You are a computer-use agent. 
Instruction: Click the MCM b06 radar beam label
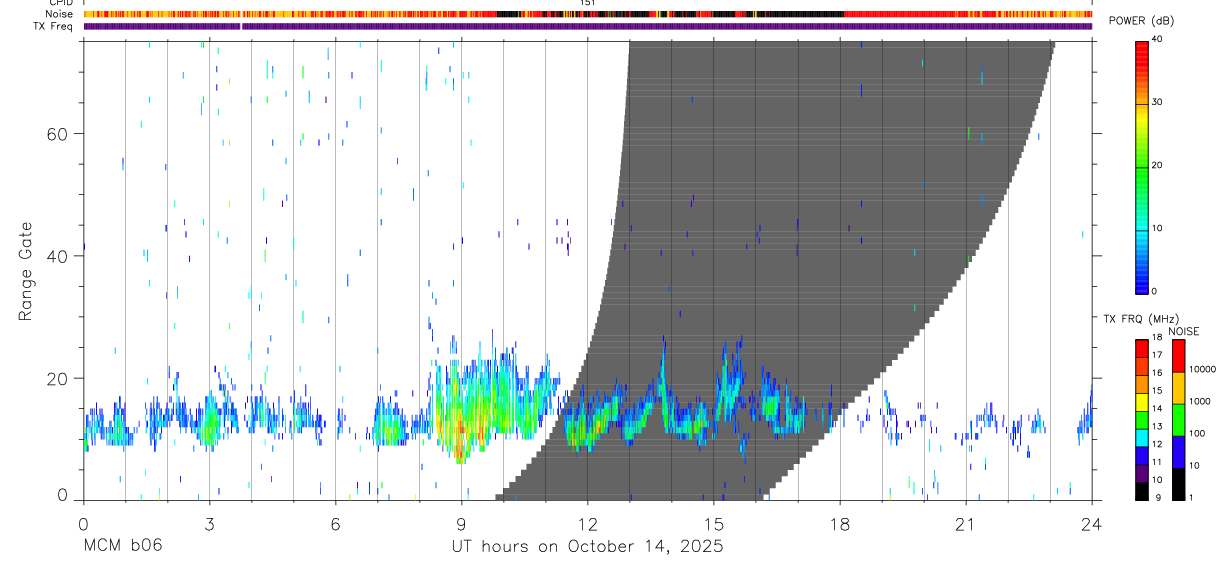point(123,546)
